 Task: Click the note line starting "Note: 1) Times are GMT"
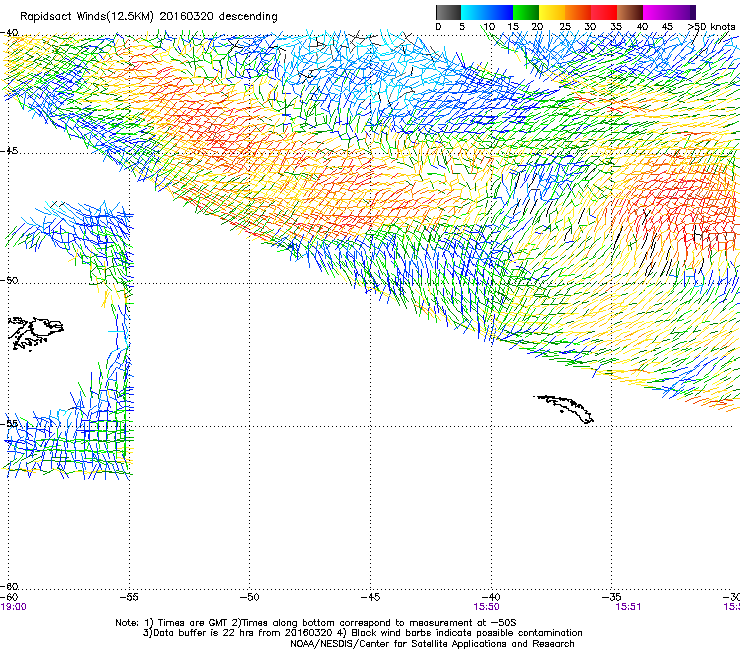tap(316, 623)
